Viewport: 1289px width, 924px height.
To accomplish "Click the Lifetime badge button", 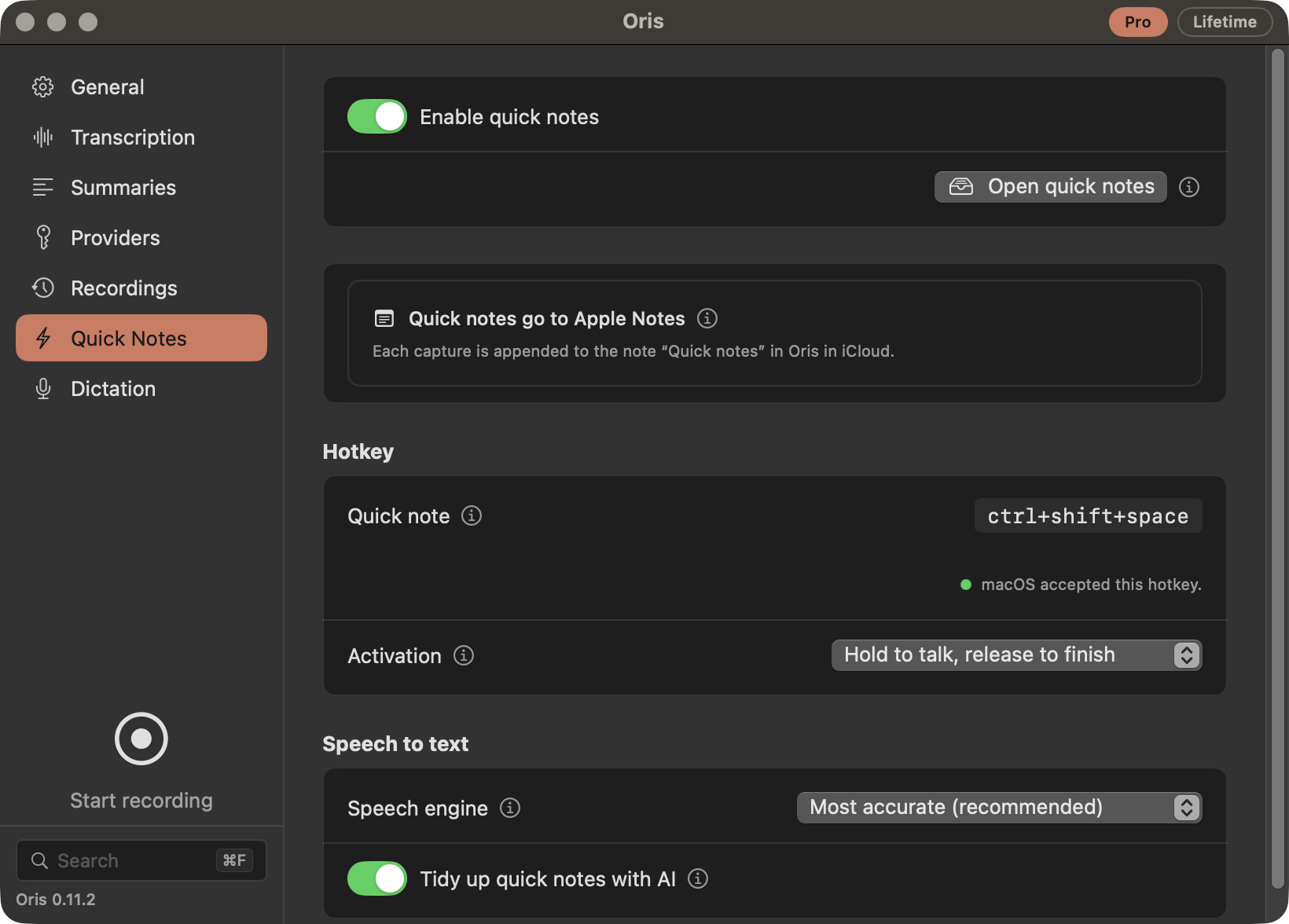I will 1225,22.
